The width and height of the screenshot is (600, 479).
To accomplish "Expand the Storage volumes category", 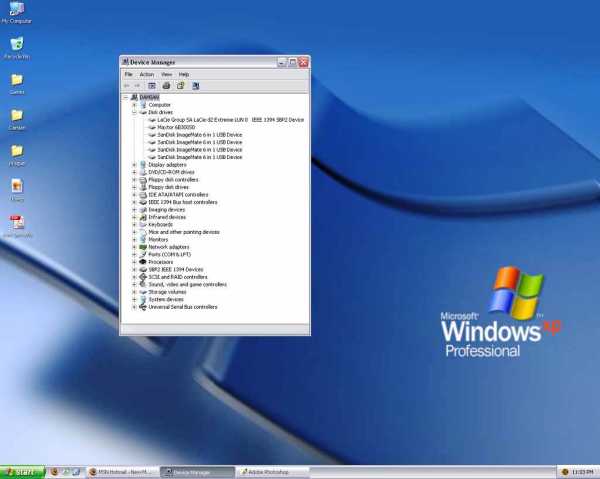I will (x=134, y=292).
